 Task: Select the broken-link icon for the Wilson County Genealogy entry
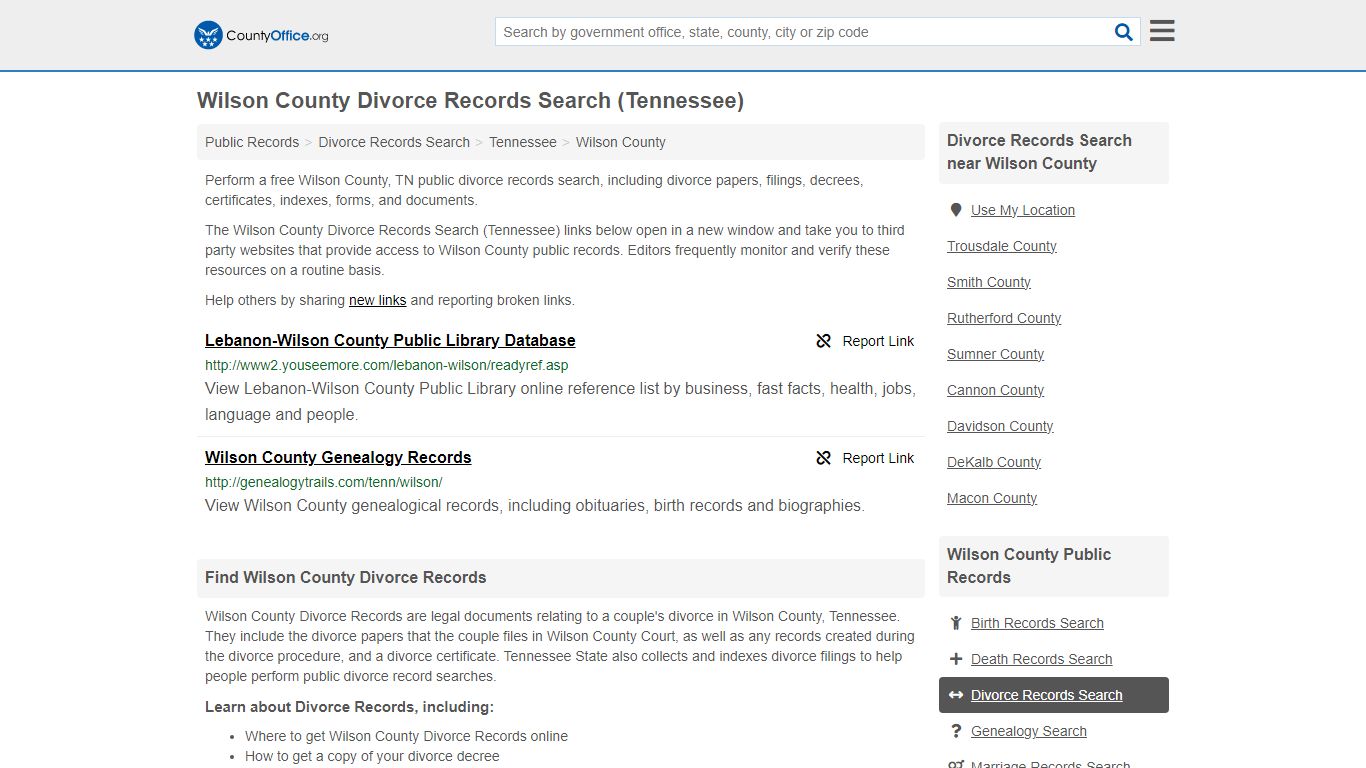(x=824, y=458)
